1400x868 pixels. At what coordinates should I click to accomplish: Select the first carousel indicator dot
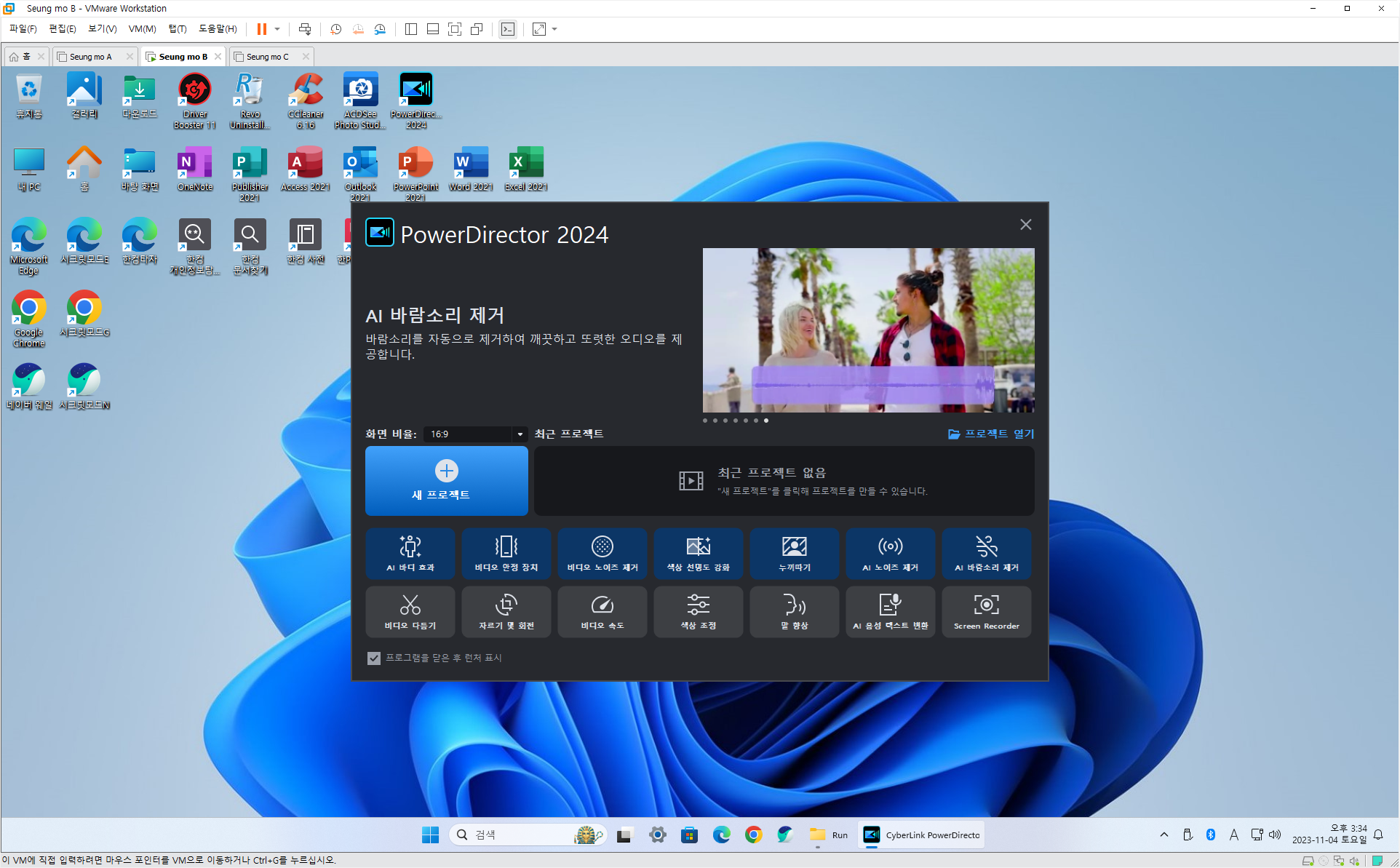click(x=705, y=421)
